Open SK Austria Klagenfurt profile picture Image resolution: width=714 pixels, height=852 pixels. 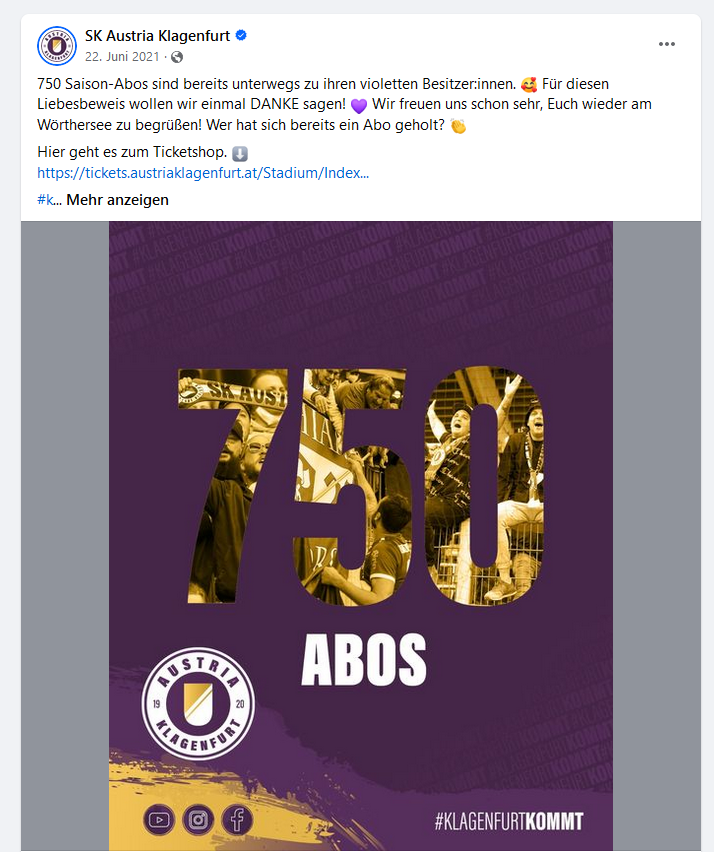[x=57, y=46]
